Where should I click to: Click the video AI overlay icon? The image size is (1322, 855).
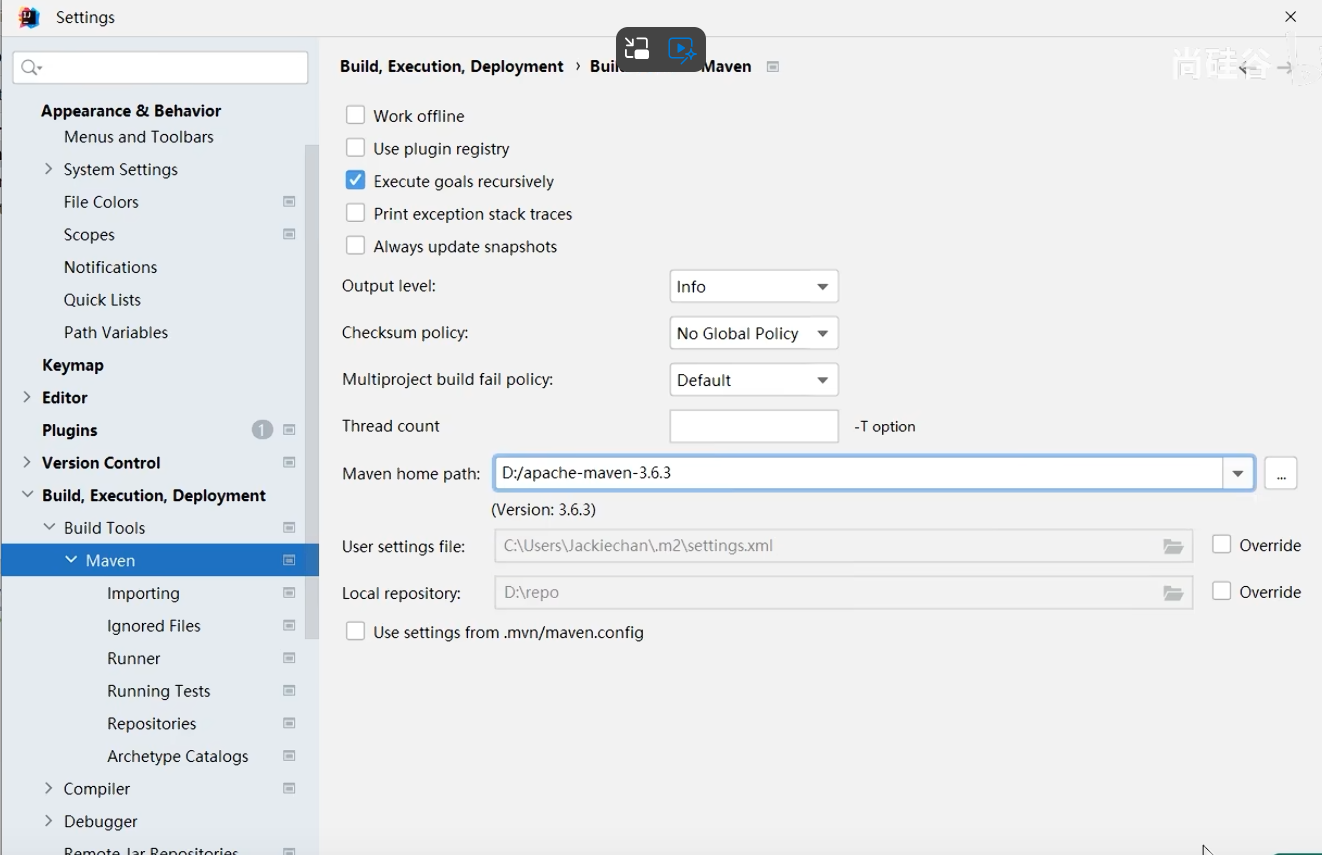click(x=682, y=49)
